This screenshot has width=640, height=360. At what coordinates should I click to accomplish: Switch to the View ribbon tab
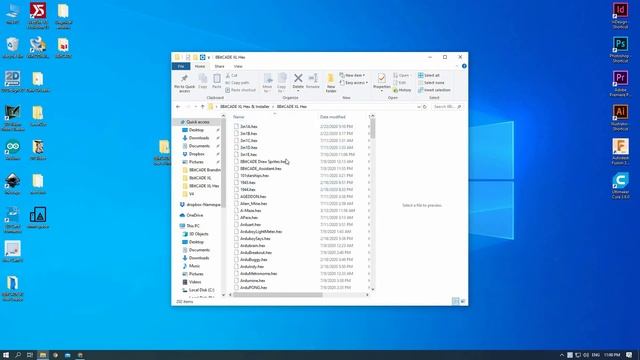[x=238, y=66]
